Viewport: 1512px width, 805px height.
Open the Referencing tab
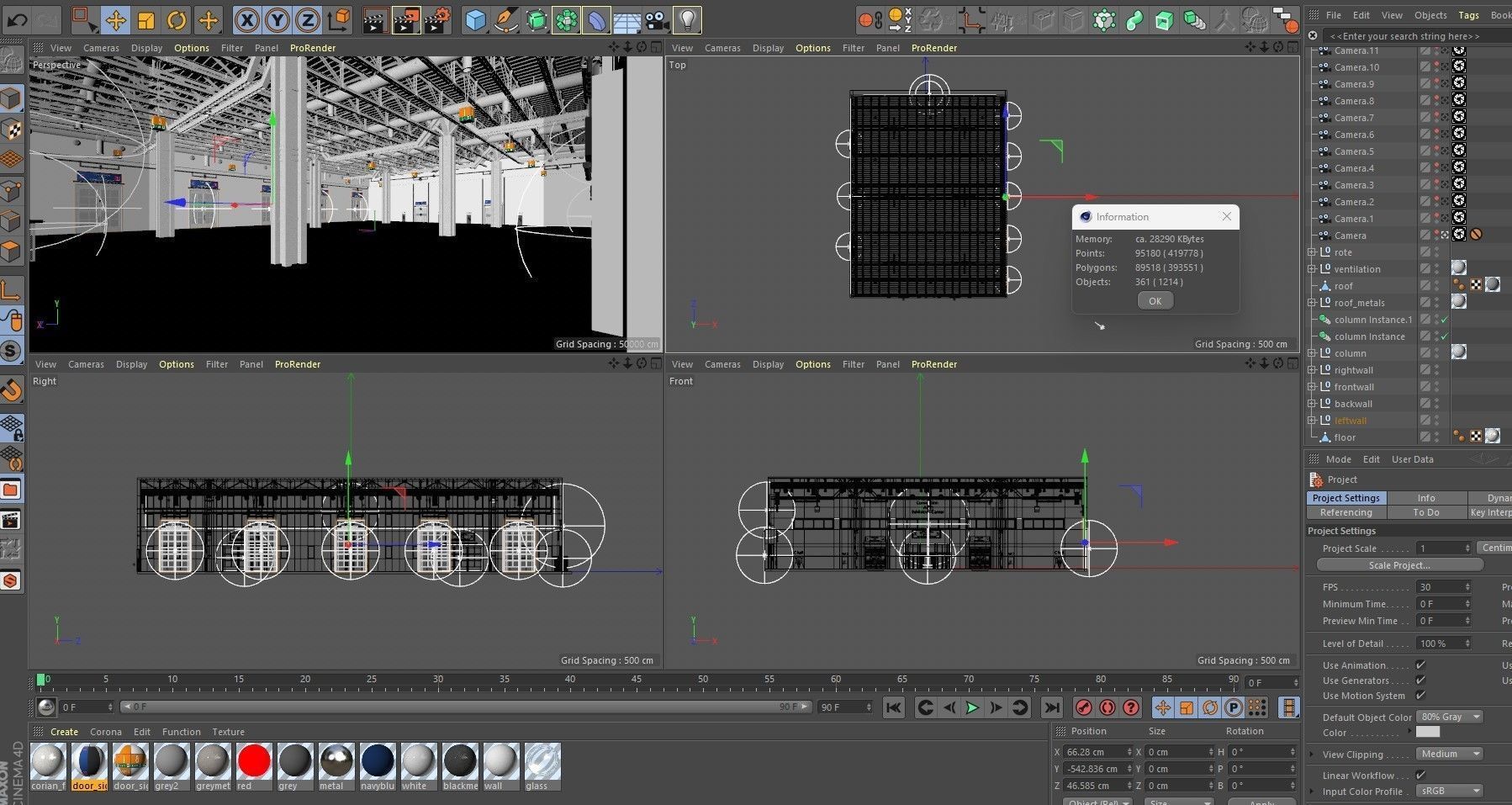pos(1346,512)
